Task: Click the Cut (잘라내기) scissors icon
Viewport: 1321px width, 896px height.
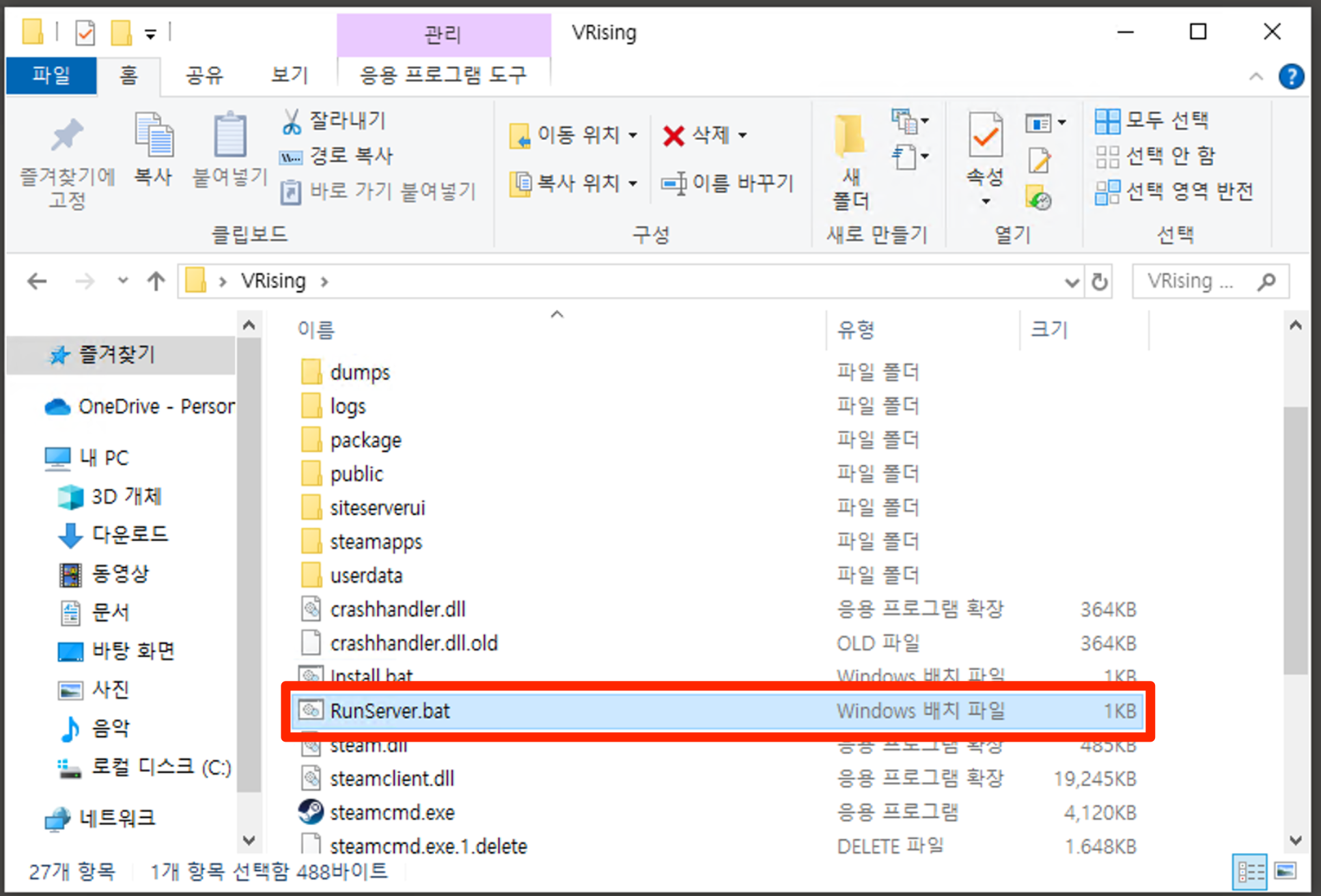Action: [292, 122]
